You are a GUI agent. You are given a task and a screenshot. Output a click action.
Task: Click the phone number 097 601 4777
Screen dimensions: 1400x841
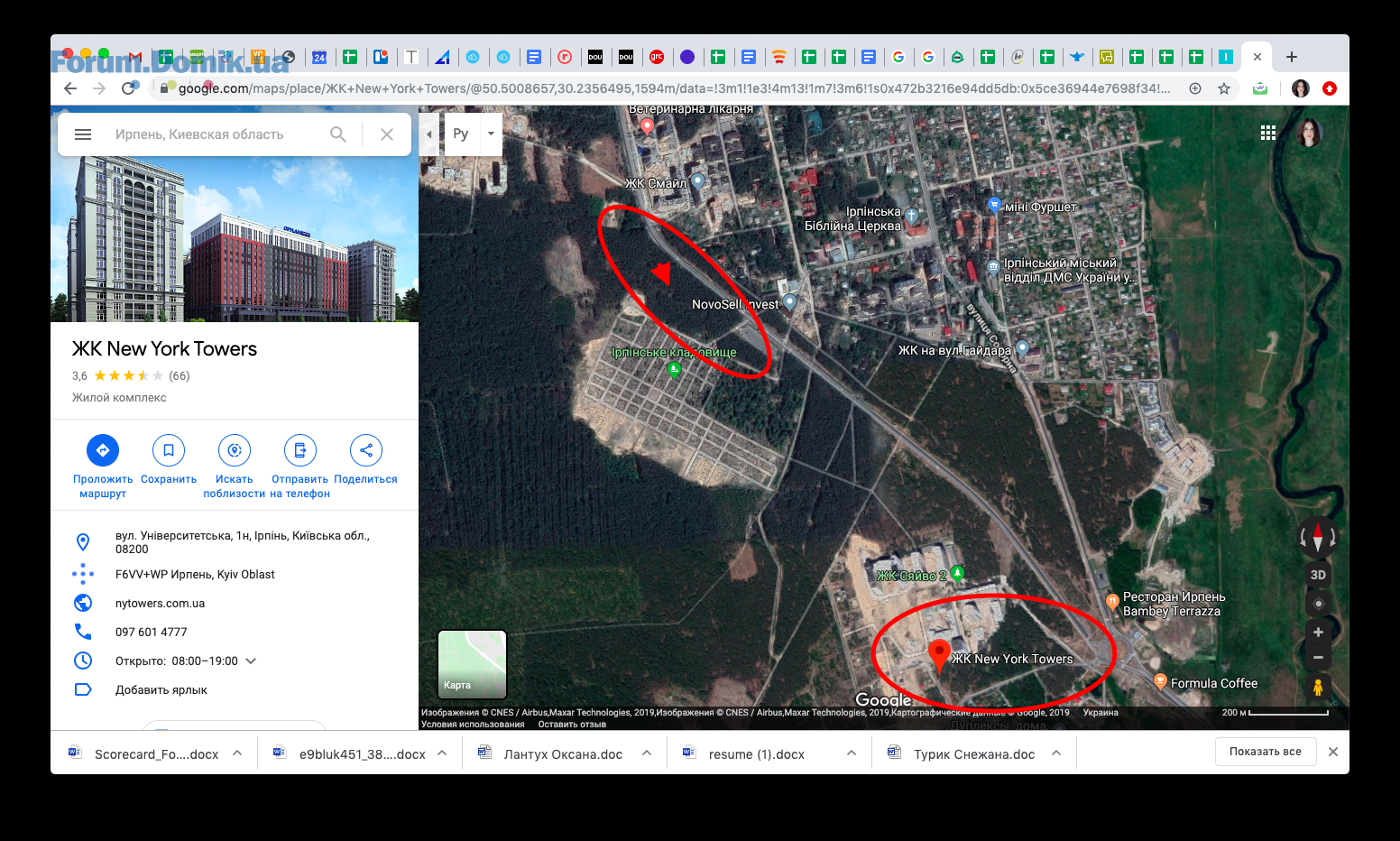(x=152, y=633)
